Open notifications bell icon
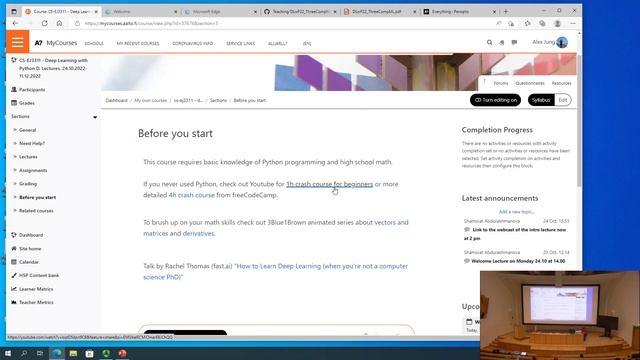The width and height of the screenshot is (640, 360). [x=502, y=42]
